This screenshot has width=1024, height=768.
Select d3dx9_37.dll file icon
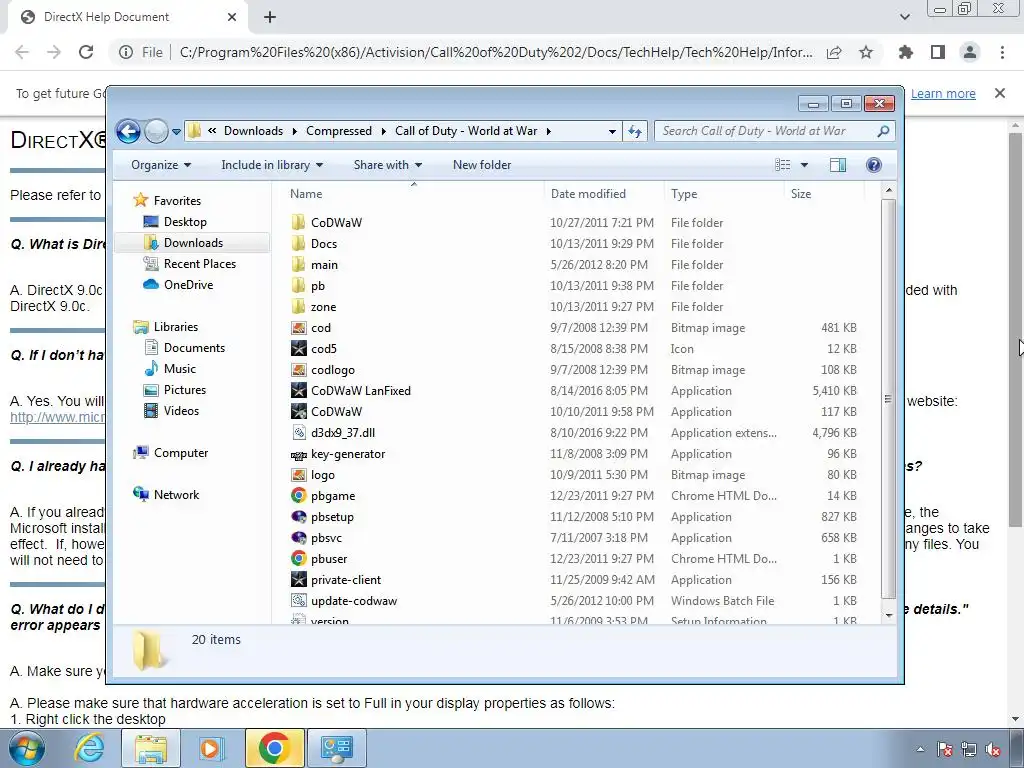pos(298,432)
